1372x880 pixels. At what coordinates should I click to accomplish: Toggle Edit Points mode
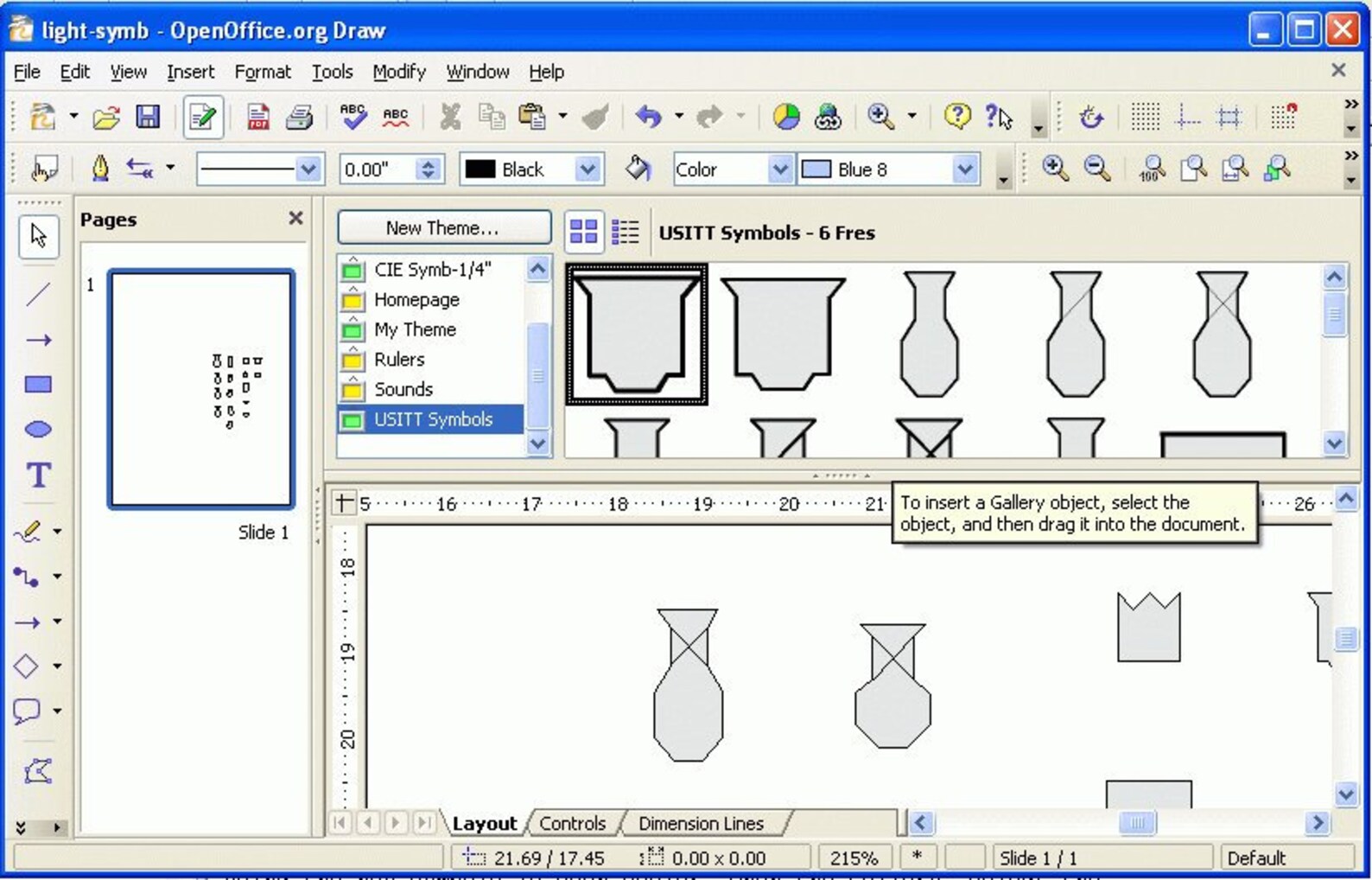coord(38,770)
